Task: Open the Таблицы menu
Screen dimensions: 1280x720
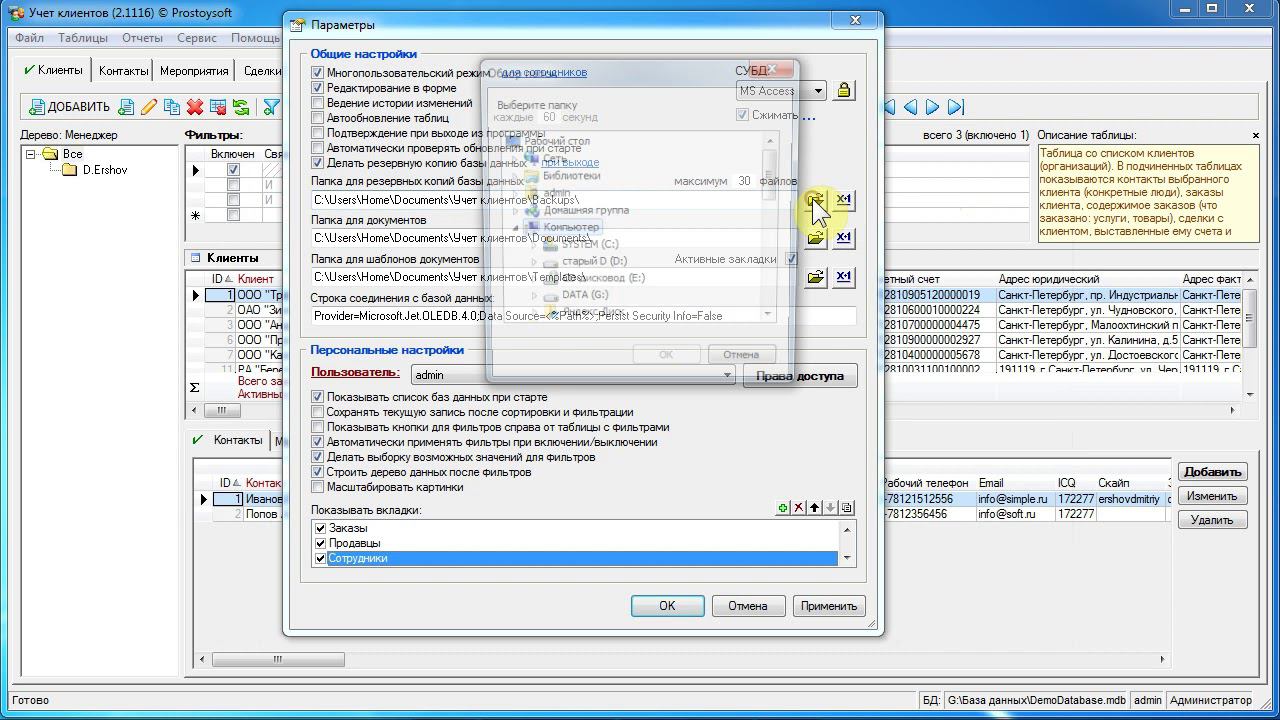Action: pyautogui.click(x=83, y=38)
